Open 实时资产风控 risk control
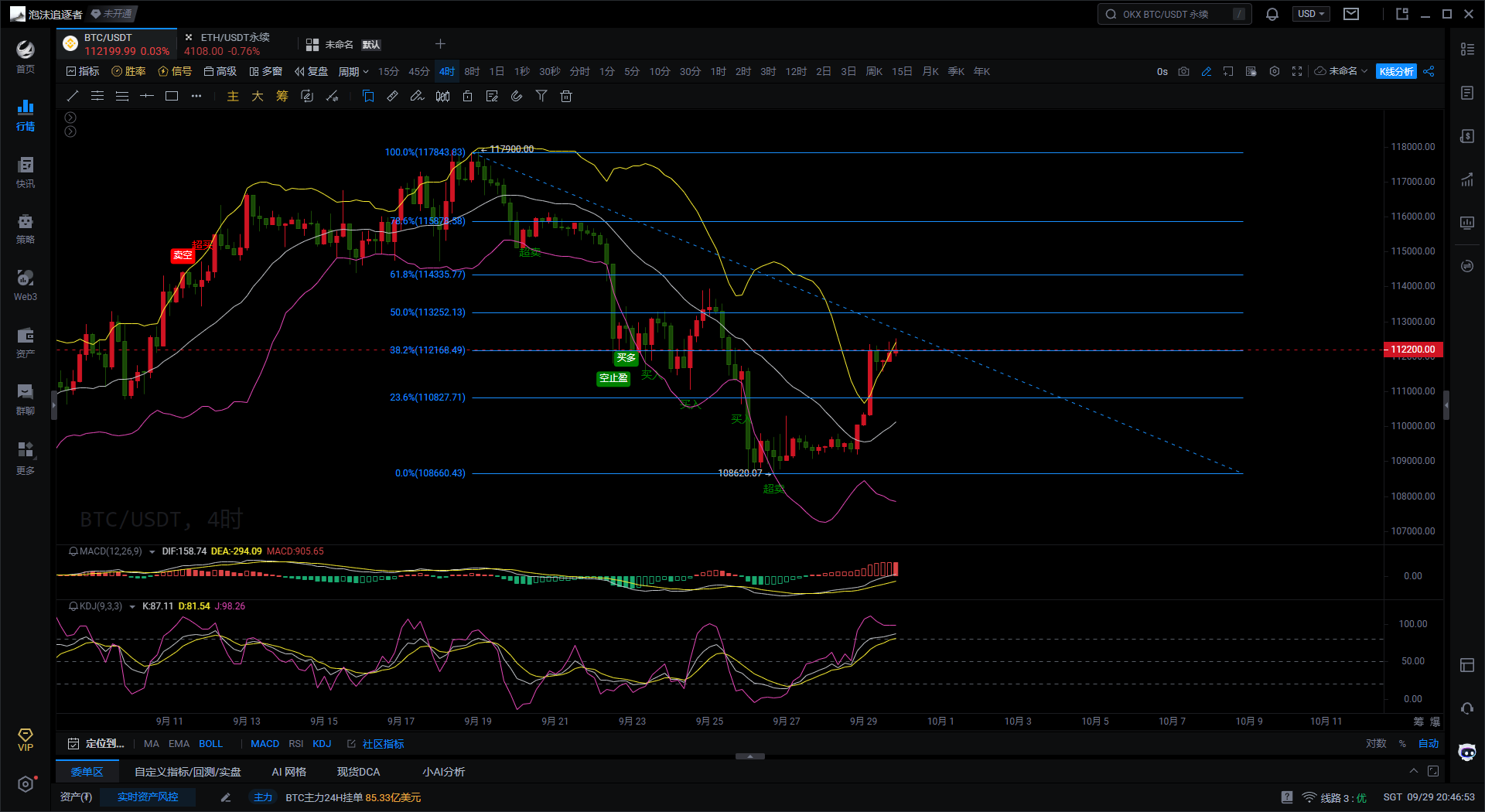The height and width of the screenshot is (812, 1485). (x=148, y=797)
